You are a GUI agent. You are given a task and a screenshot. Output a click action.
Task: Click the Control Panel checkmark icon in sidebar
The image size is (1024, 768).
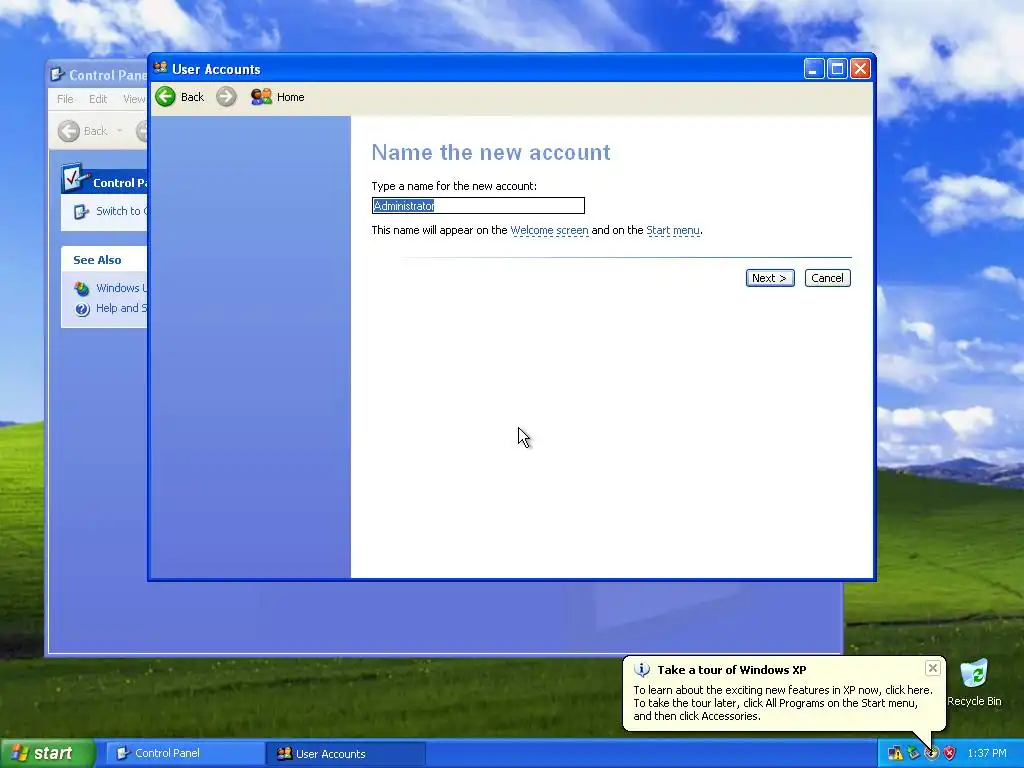point(75,178)
